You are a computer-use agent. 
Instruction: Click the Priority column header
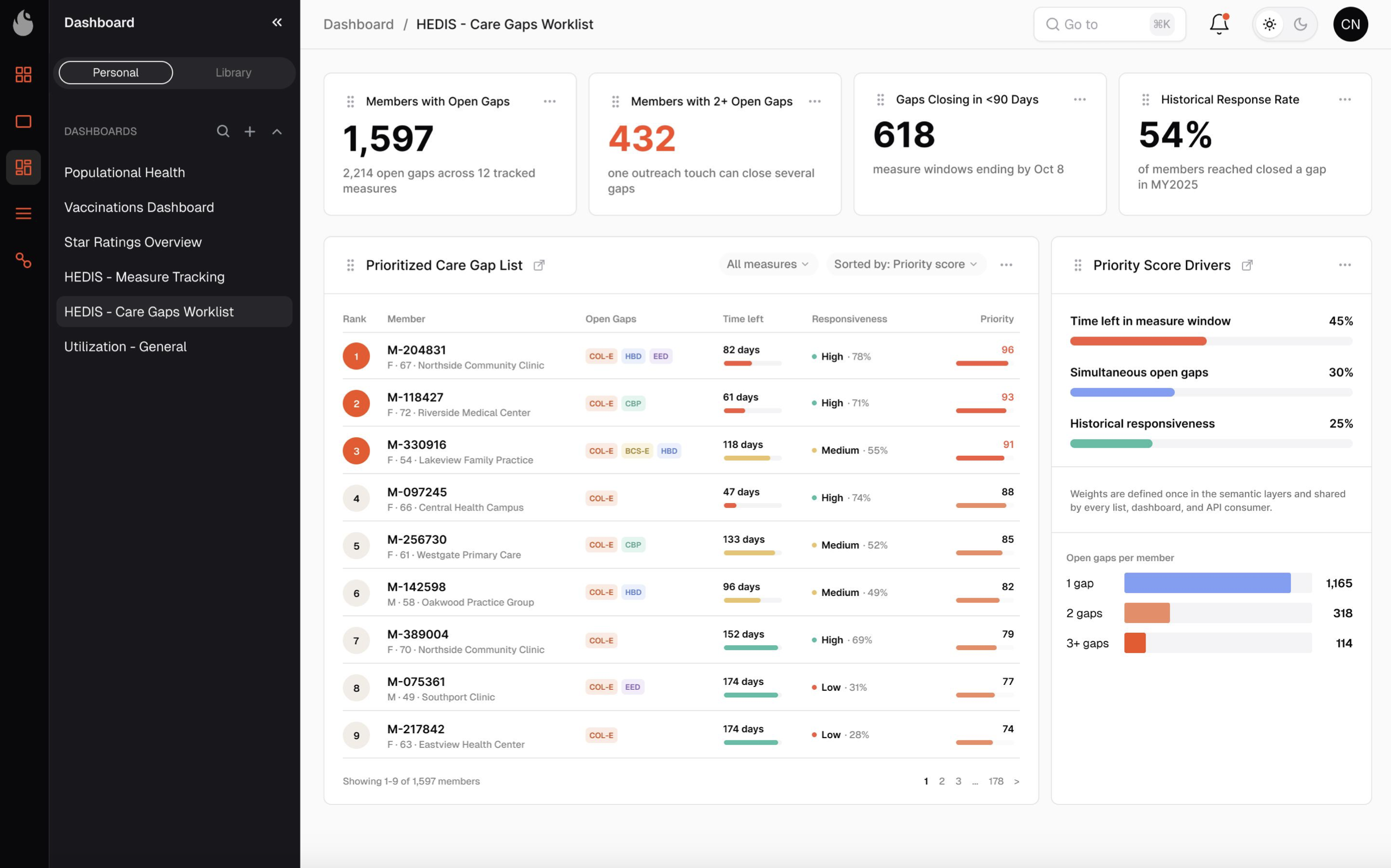997,319
